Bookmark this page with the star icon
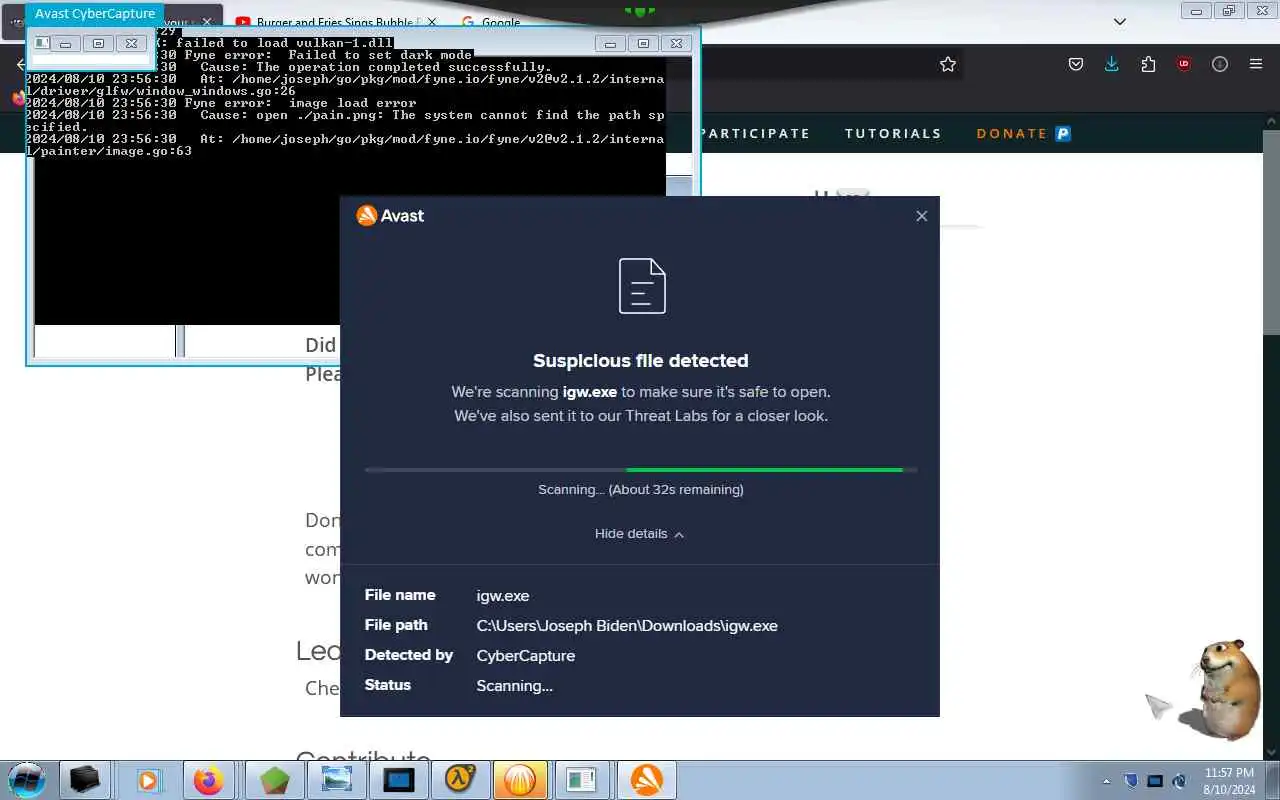The width and height of the screenshot is (1280, 800). click(x=948, y=64)
